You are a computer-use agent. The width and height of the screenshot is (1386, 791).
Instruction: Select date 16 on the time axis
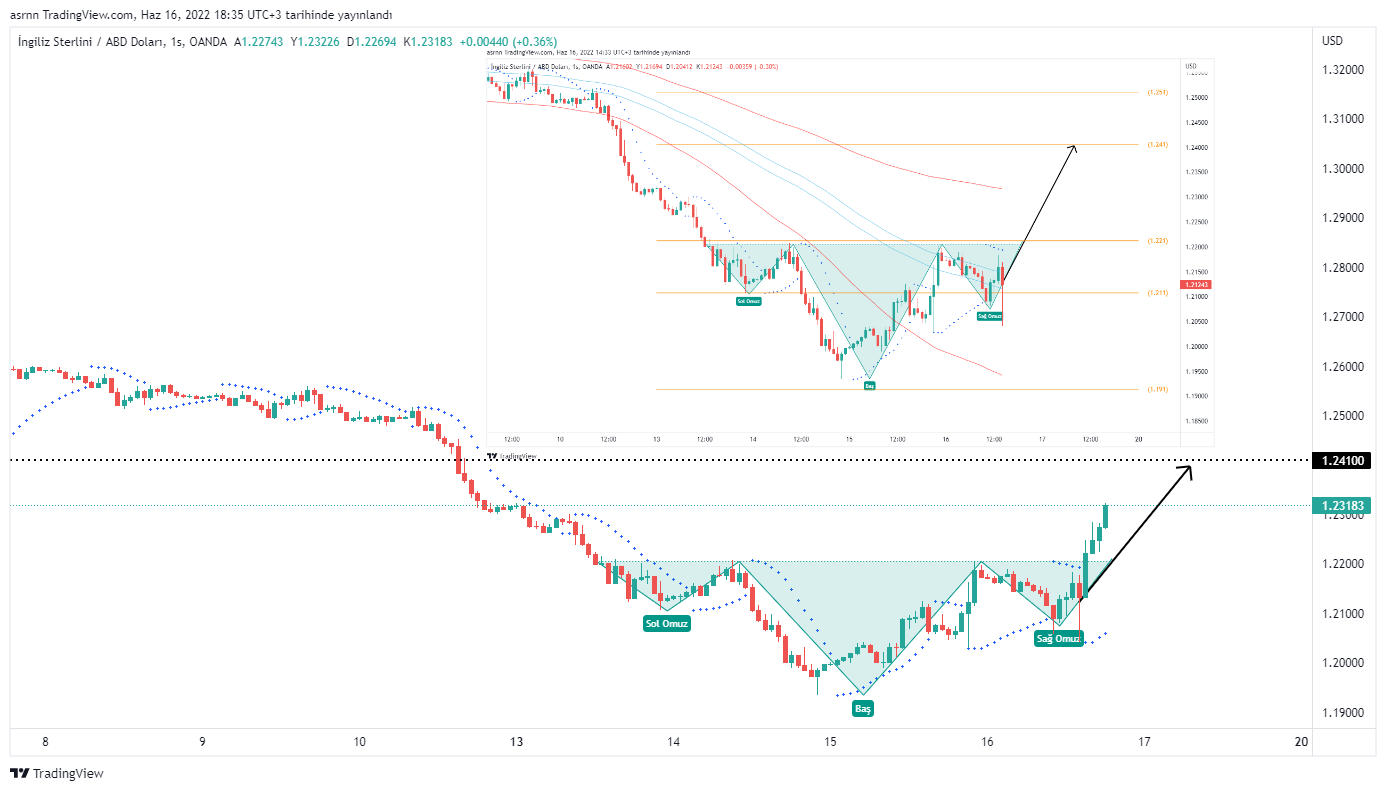tap(987, 742)
